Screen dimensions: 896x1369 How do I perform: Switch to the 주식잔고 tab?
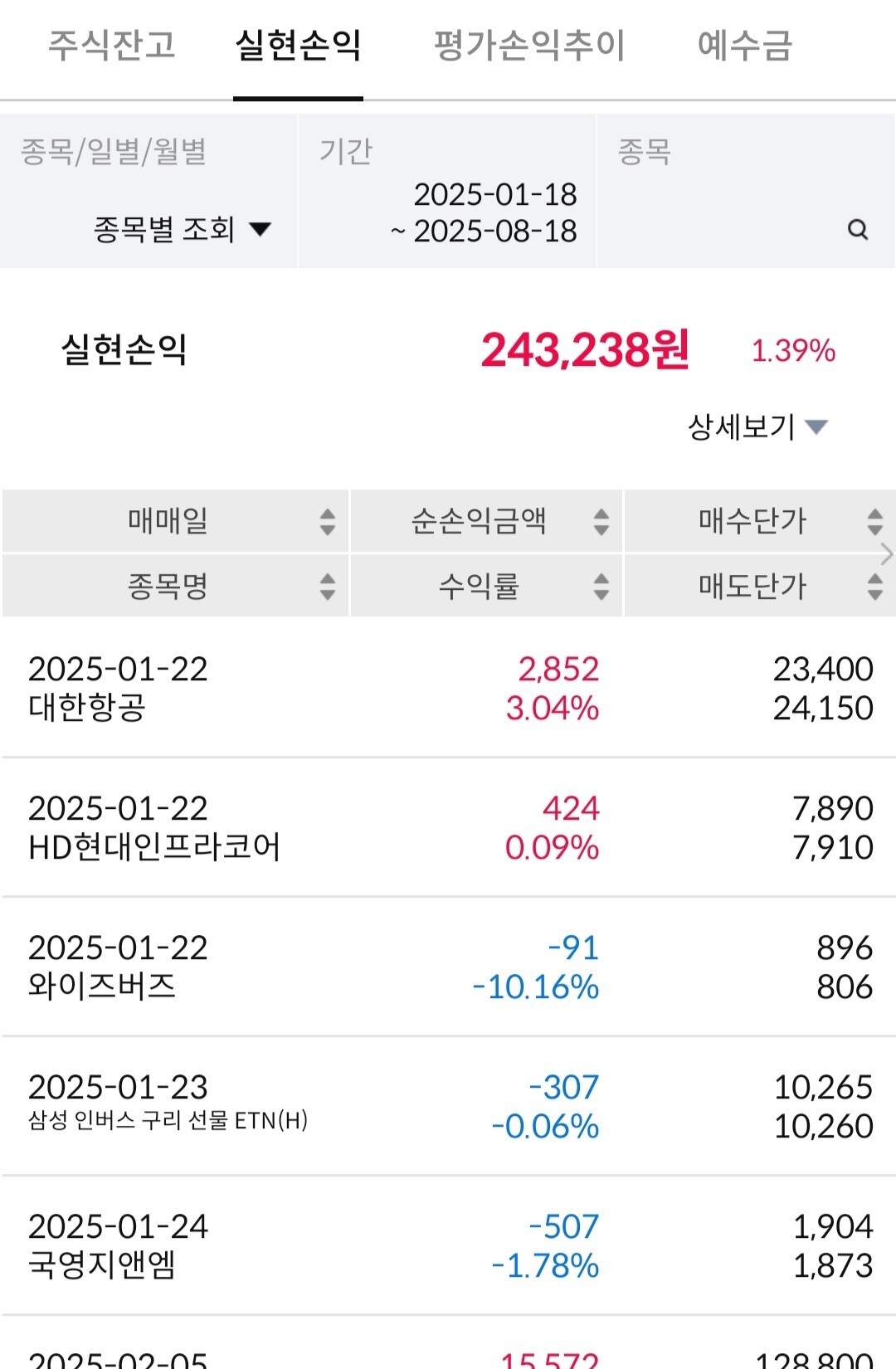pos(112,45)
